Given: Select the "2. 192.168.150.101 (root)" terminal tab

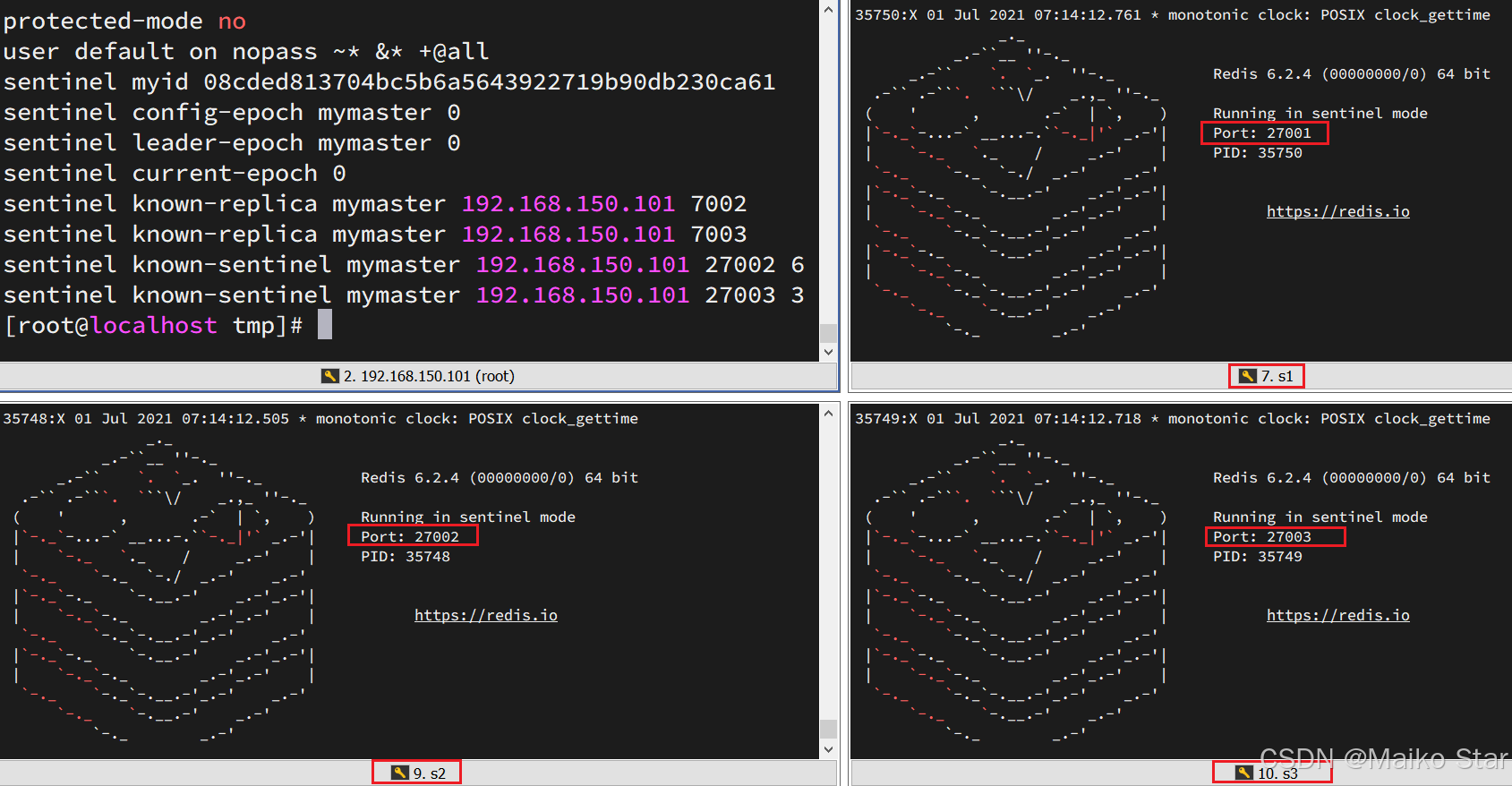Looking at the screenshot, I should coord(418,376).
